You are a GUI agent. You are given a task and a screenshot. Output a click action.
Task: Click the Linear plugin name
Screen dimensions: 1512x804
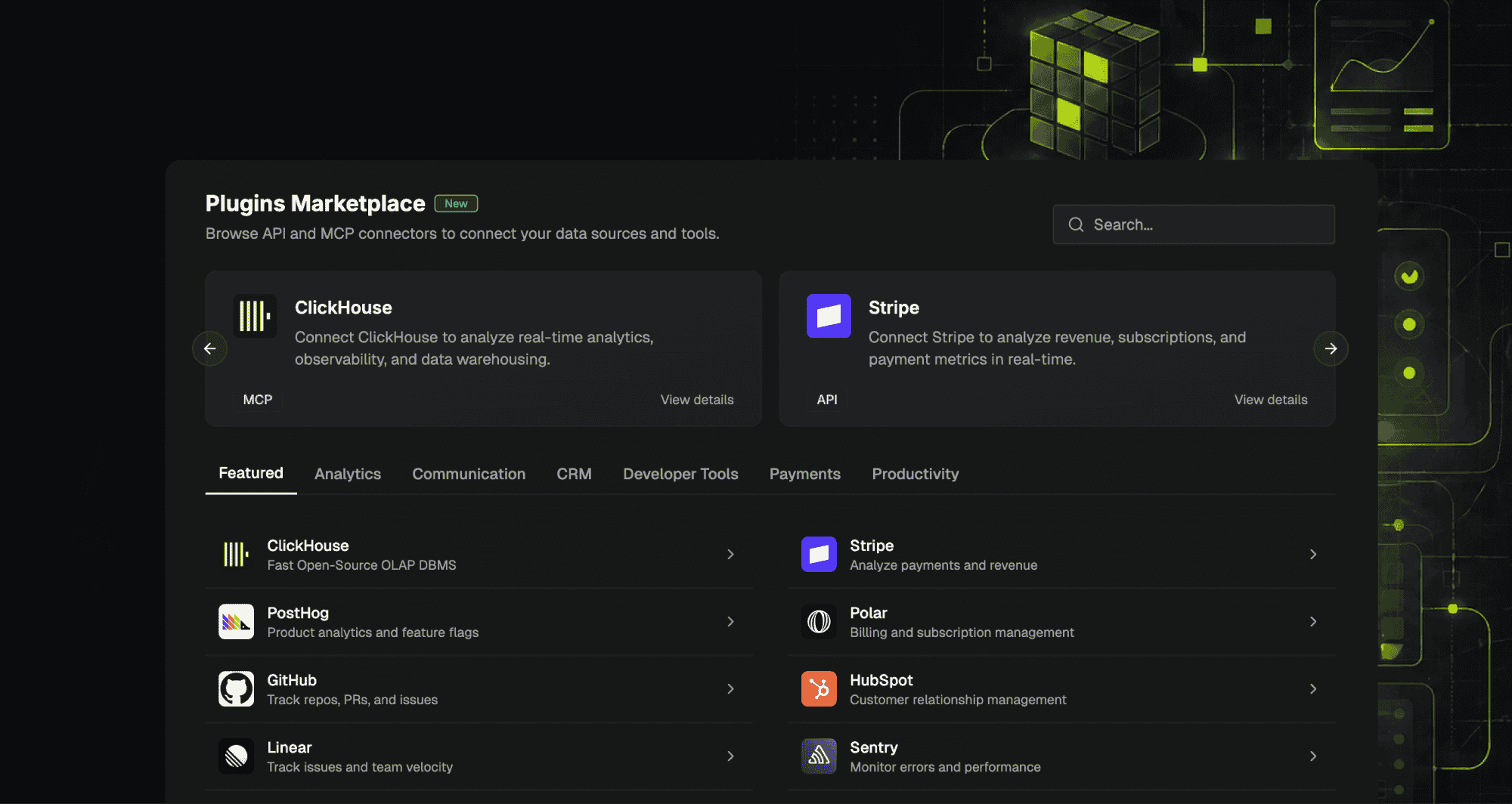(x=290, y=747)
